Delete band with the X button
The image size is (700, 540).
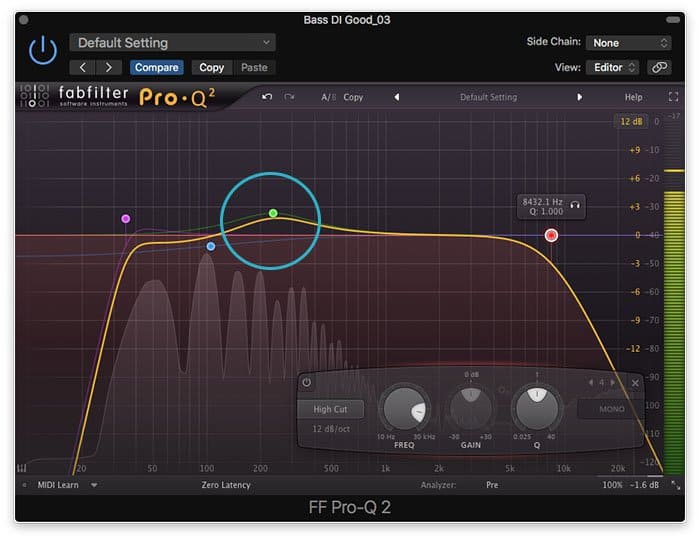[x=635, y=383]
